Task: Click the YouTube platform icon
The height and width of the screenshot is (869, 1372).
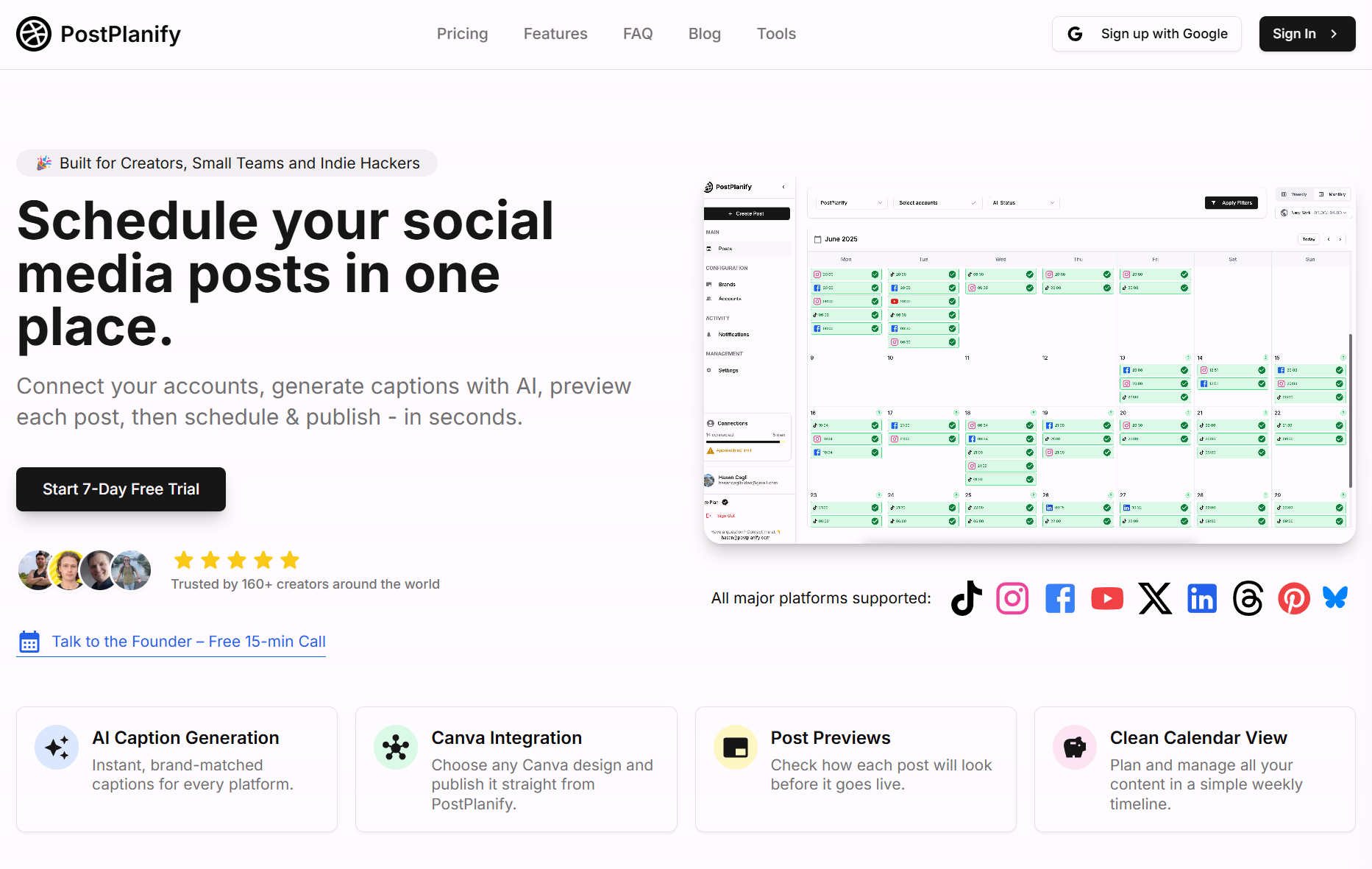Action: (x=1107, y=598)
